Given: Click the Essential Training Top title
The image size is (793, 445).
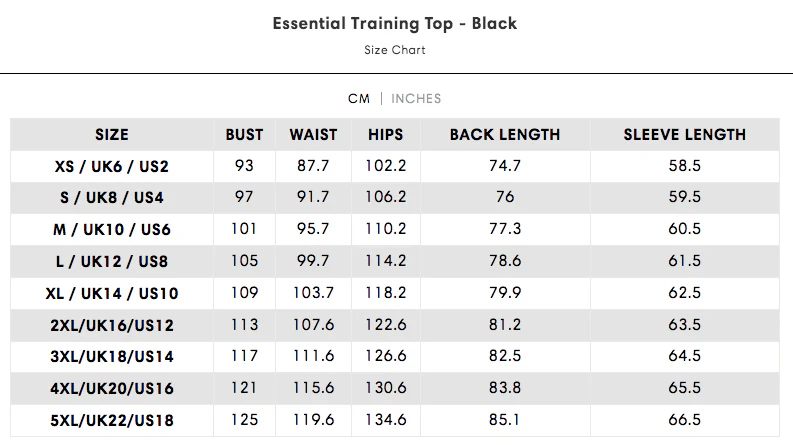Looking at the screenshot, I should click(395, 23).
